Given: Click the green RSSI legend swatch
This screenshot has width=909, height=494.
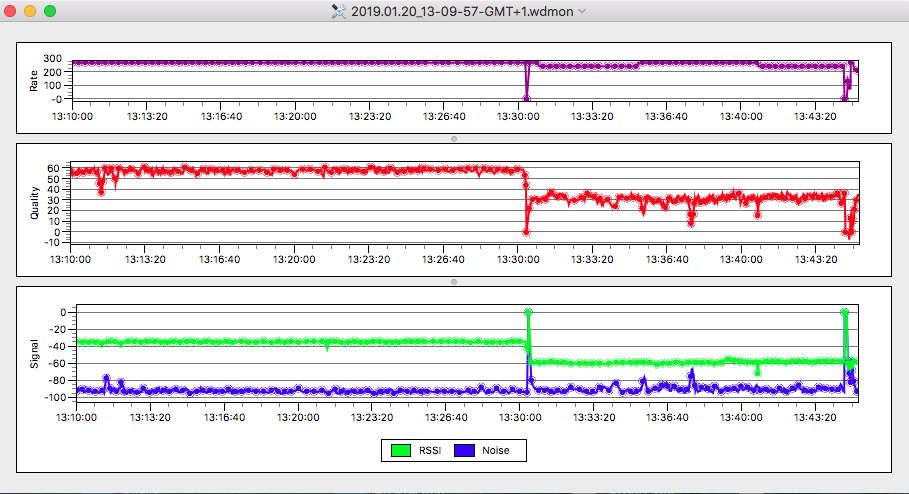Looking at the screenshot, I should coord(401,451).
